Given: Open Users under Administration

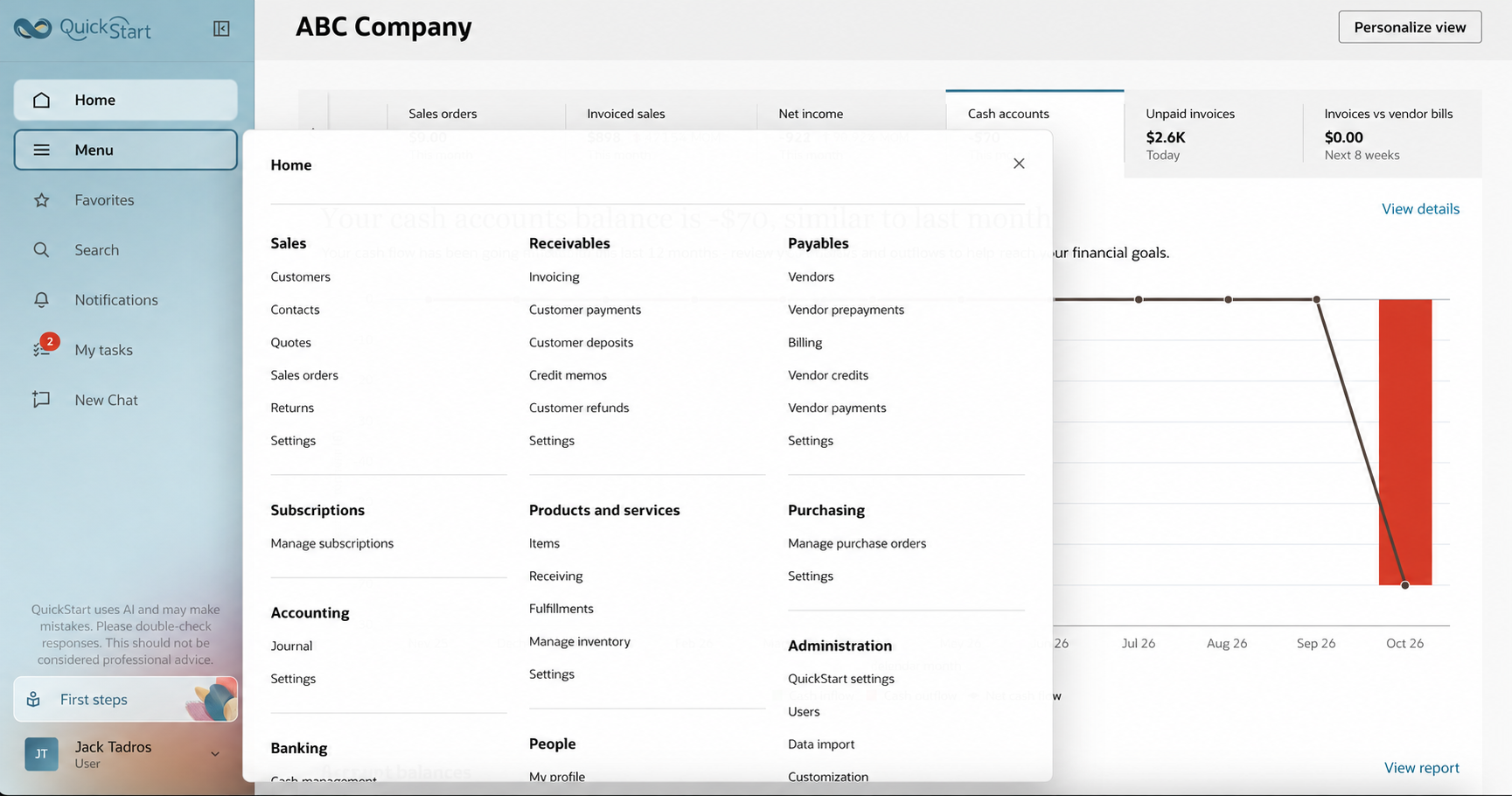Looking at the screenshot, I should pyautogui.click(x=804, y=712).
